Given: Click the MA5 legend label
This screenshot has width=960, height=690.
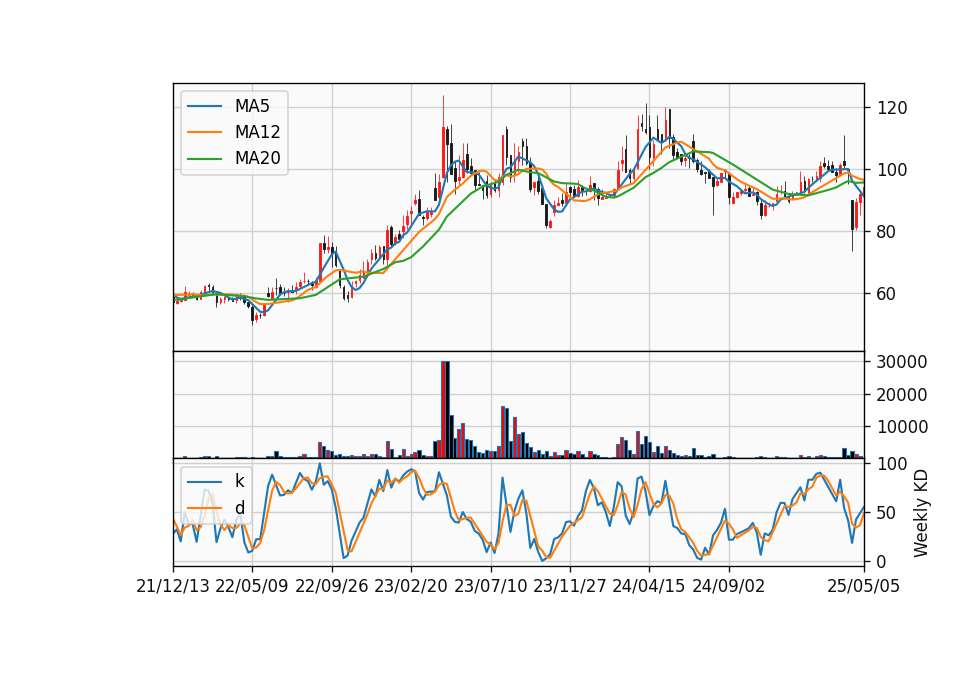Looking at the screenshot, I should click(252, 106).
